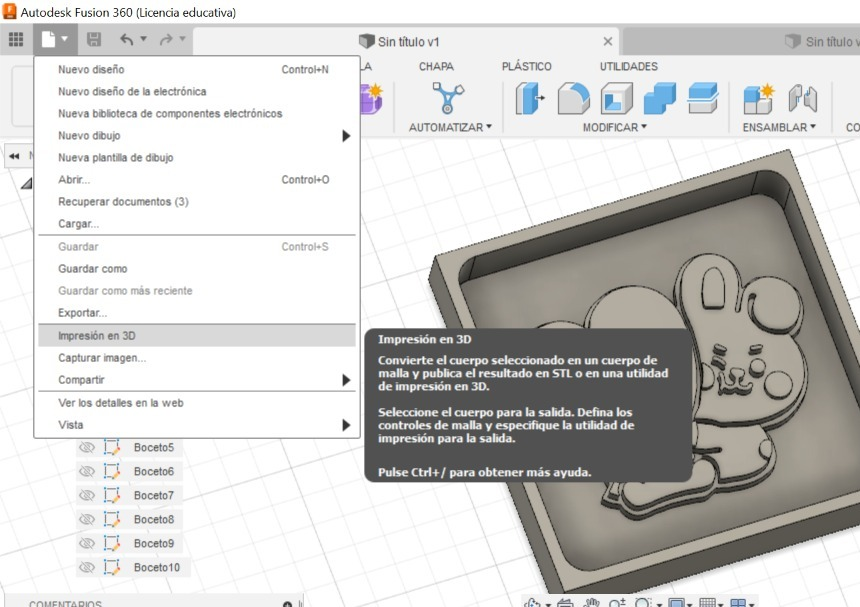Select the Combine bodies tool

[660, 98]
